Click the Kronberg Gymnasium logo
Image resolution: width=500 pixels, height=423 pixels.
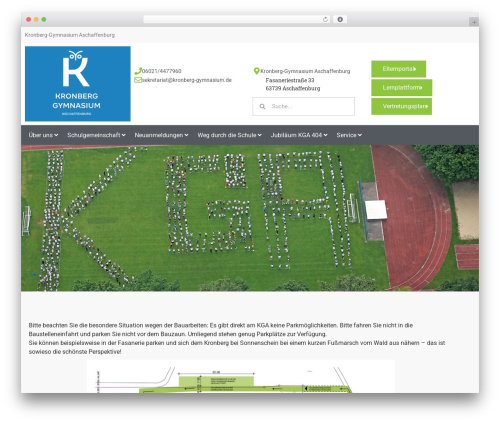point(78,84)
